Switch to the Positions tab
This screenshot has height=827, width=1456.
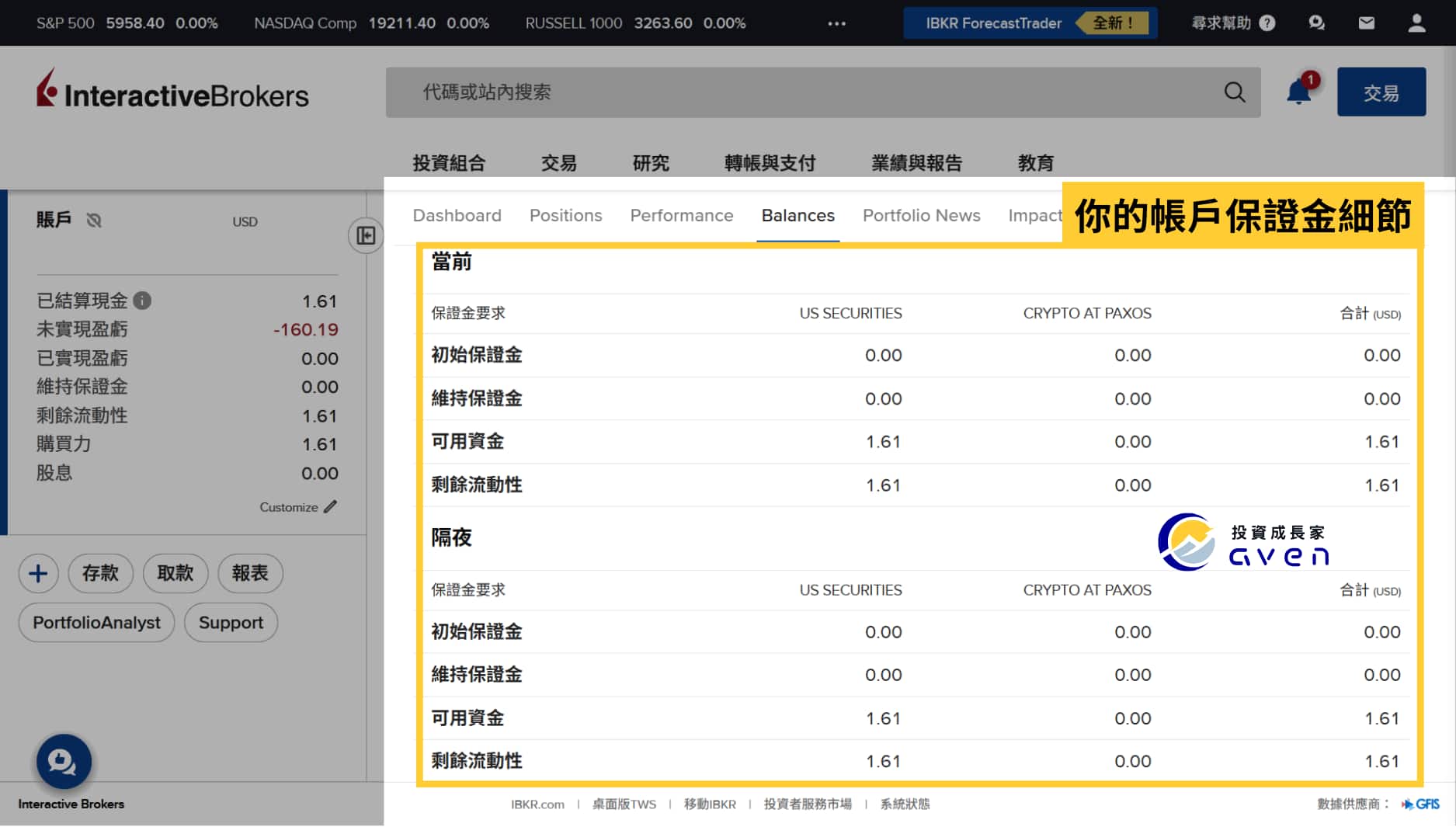click(x=565, y=215)
